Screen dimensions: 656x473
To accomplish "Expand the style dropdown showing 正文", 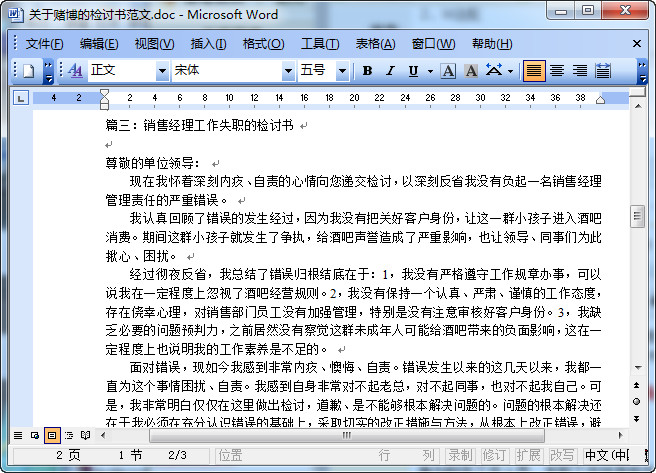I will click(x=162, y=71).
